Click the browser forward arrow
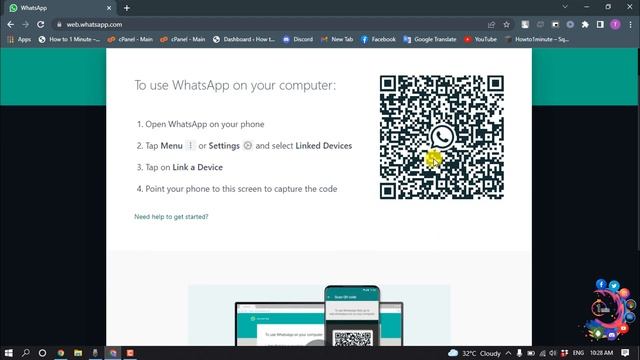640x360 pixels. click(25, 24)
